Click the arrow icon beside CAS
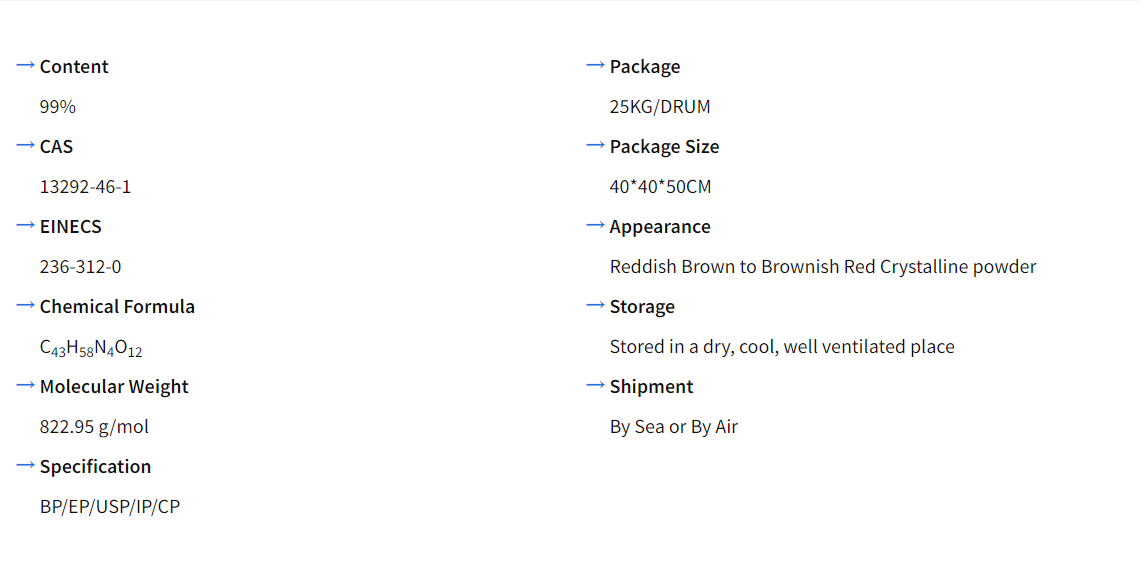Image resolution: width=1144 pixels, height=563 pixels. point(25,145)
